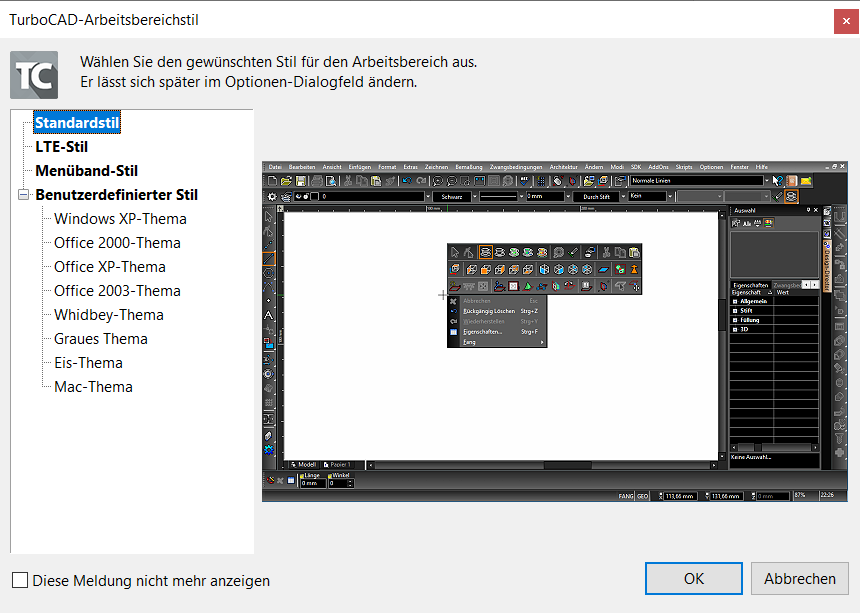Image resolution: width=860 pixels, height=613 pixels.
Task: Cancel with the Abbrechen button
Action: [800, 578]
